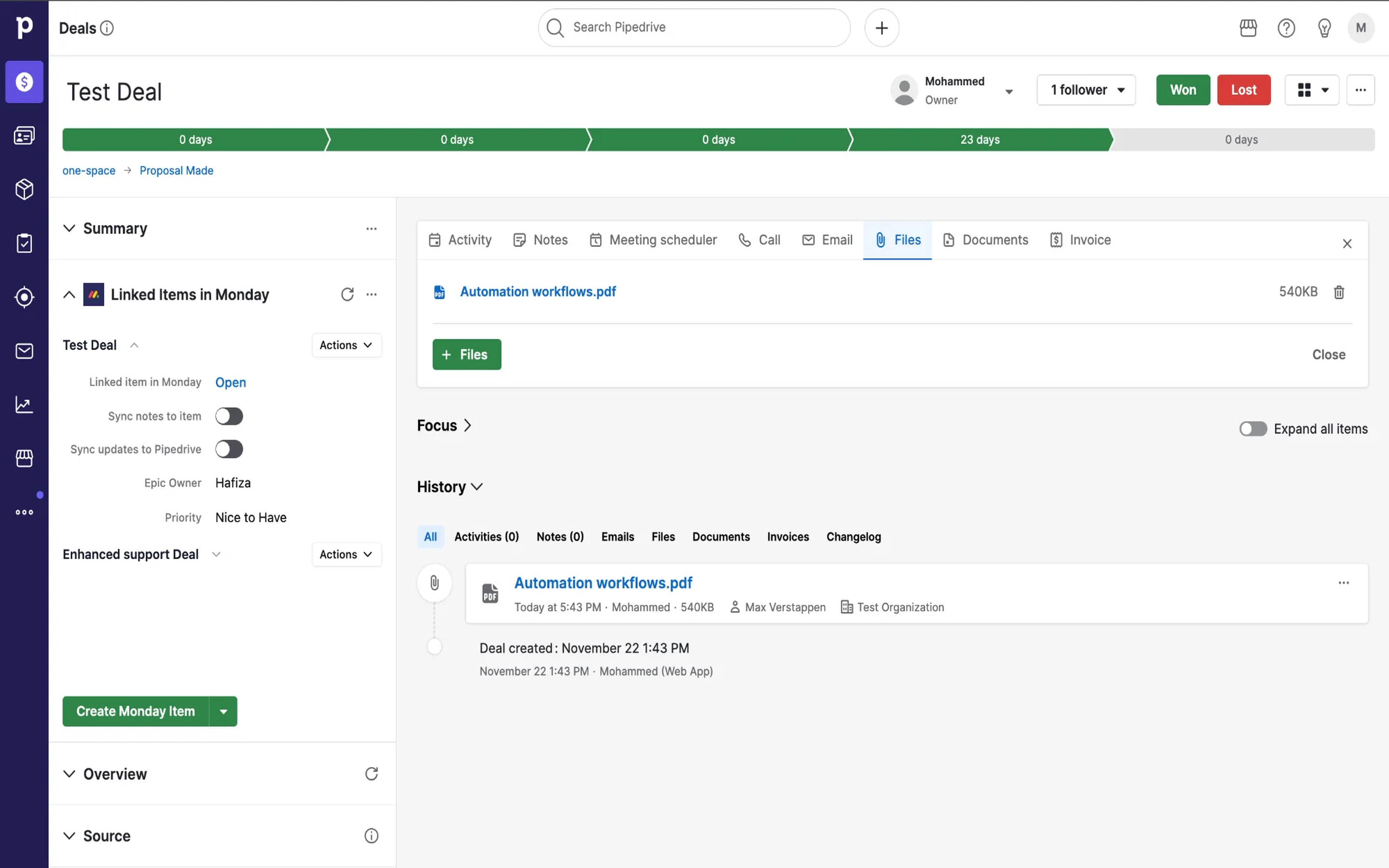The height and width of the screenshot is (868, 1389).
Task: Open the sidebar Marketplace store icon
Action: 24,458
